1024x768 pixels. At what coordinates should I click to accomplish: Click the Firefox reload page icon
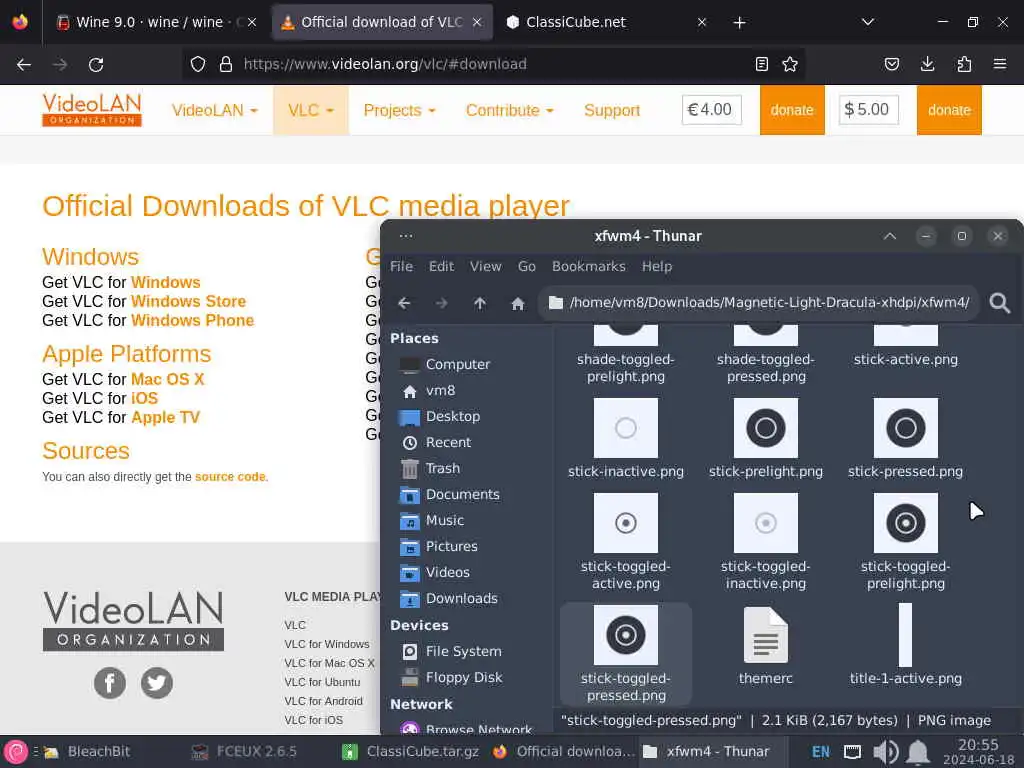96,65
